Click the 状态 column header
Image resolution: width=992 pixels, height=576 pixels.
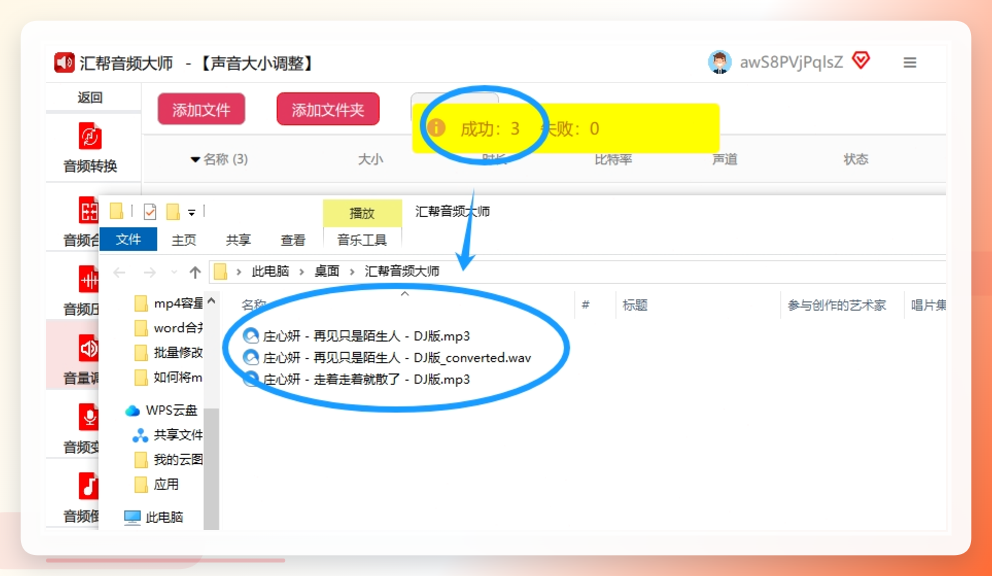coord(855,160)
